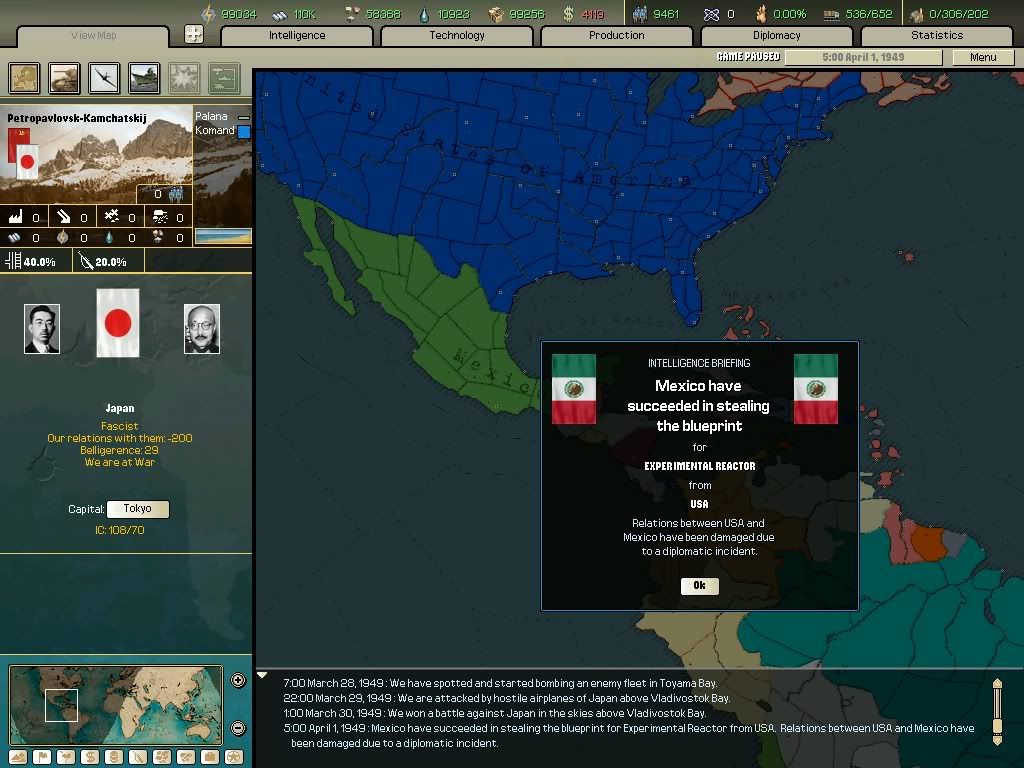Screen dimensions: 1024x768
Task: Switch to terrain map mode icon
Action: (x=16, y=757)
